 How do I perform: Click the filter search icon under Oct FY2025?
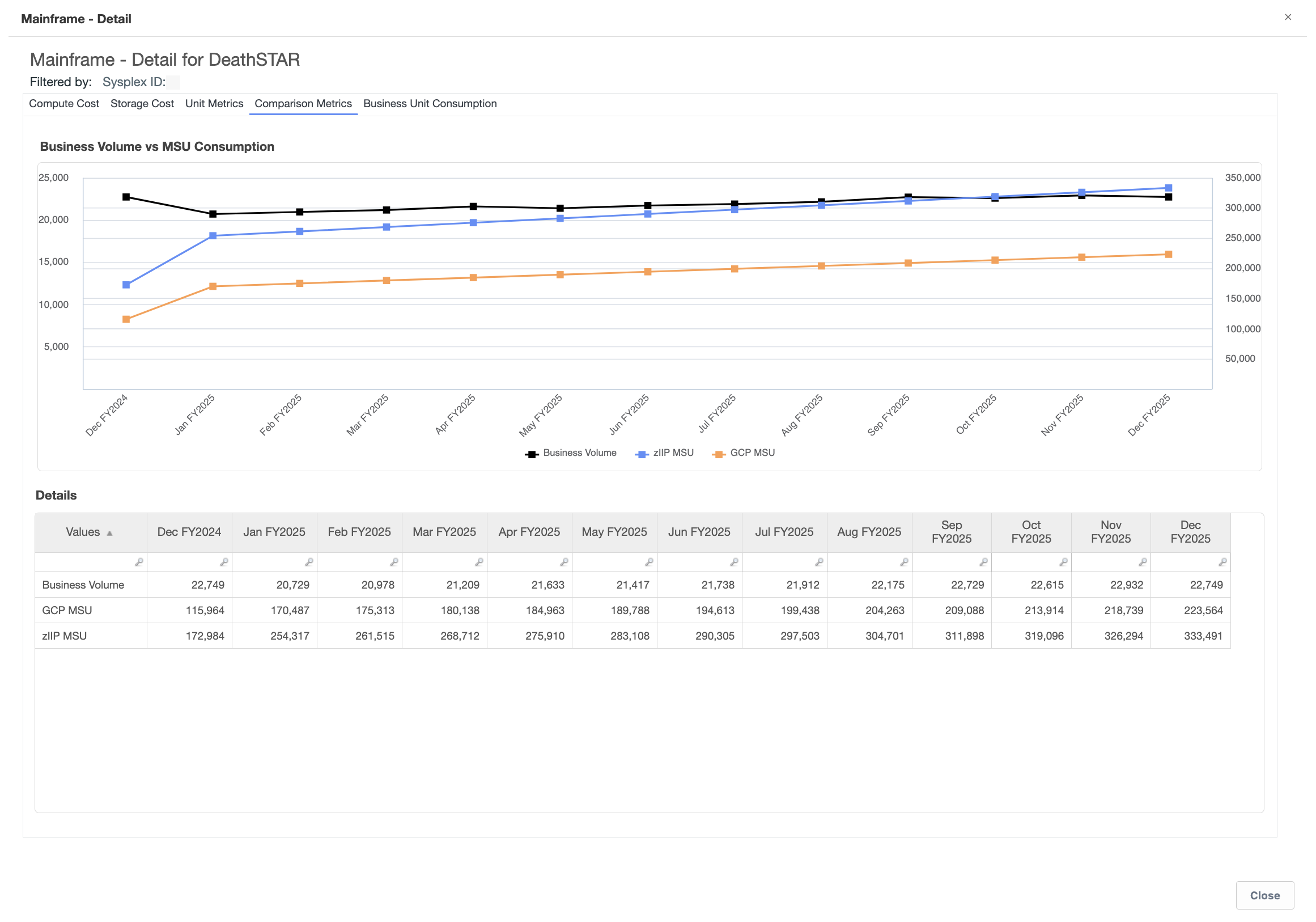pyautogui.click(x=1064, y=562)
